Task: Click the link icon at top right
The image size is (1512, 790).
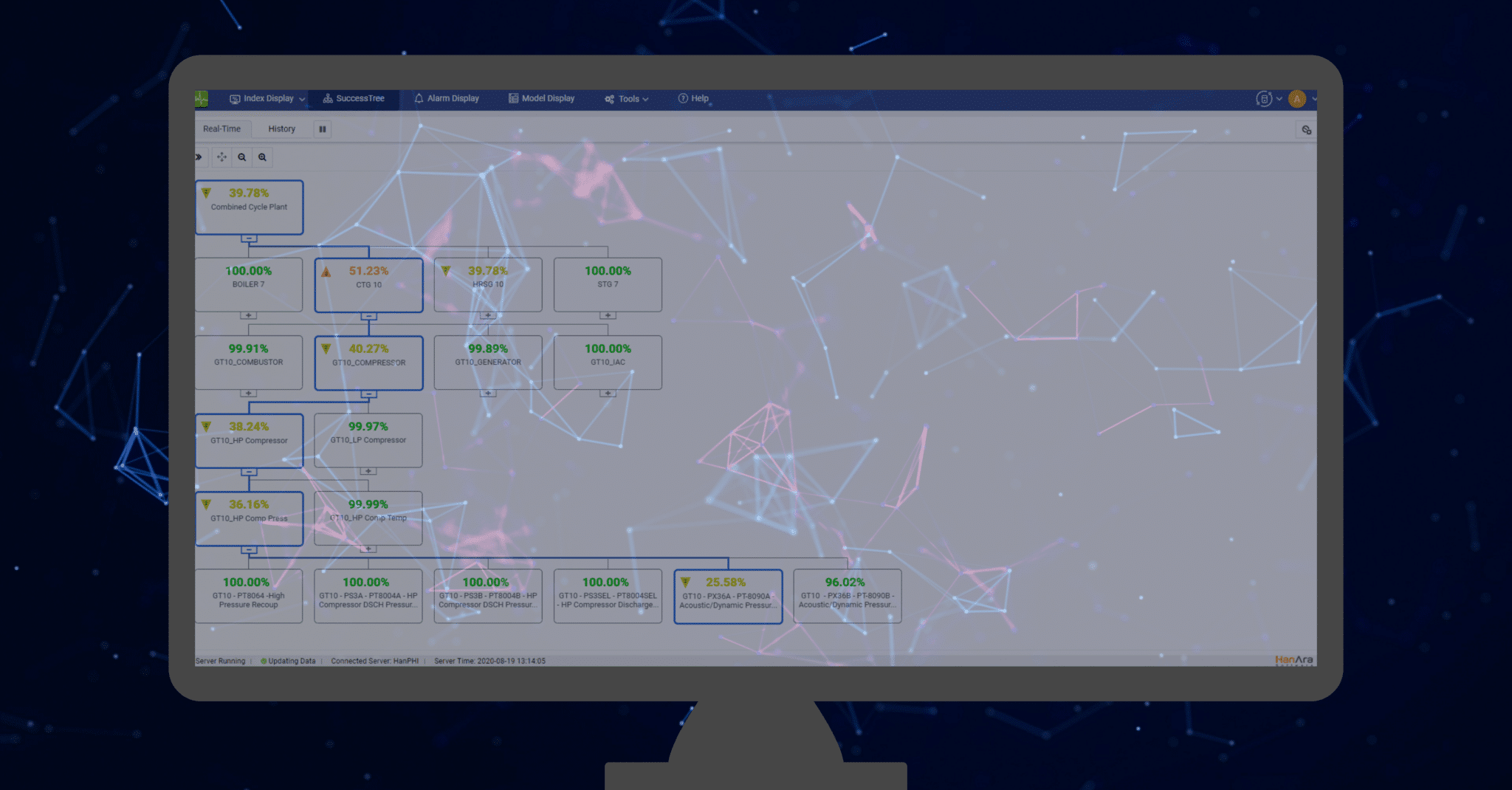Action: (x=1306, y=130)
